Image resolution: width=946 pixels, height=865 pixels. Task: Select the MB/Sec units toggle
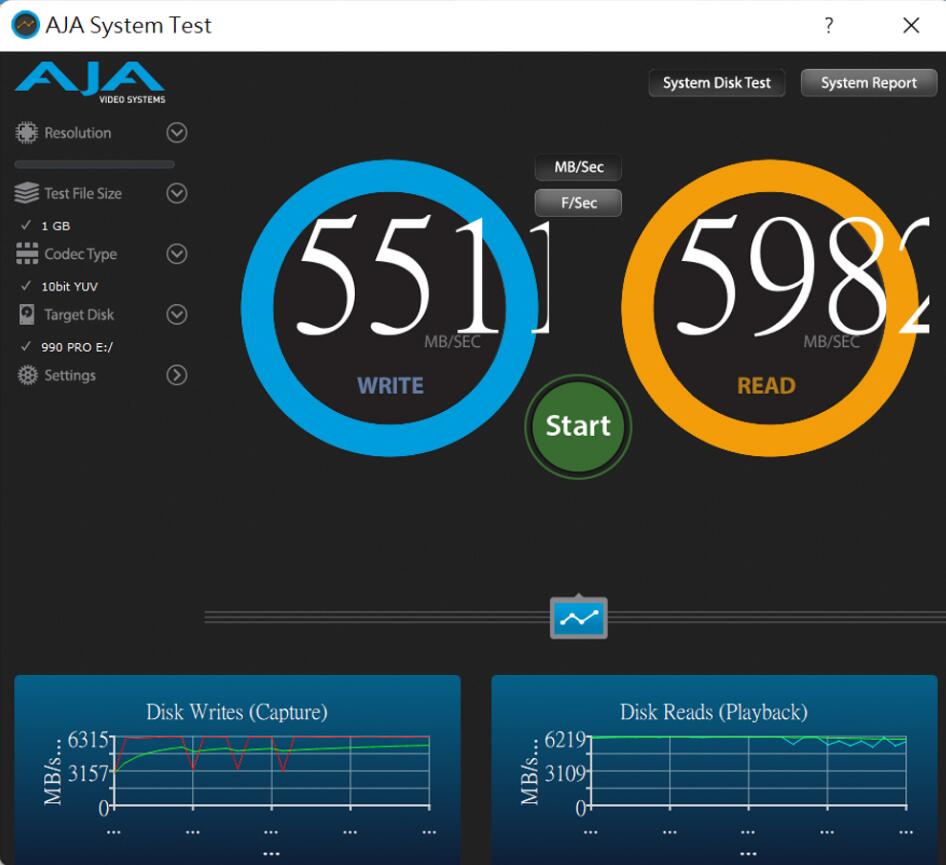[x=579, y=167]
